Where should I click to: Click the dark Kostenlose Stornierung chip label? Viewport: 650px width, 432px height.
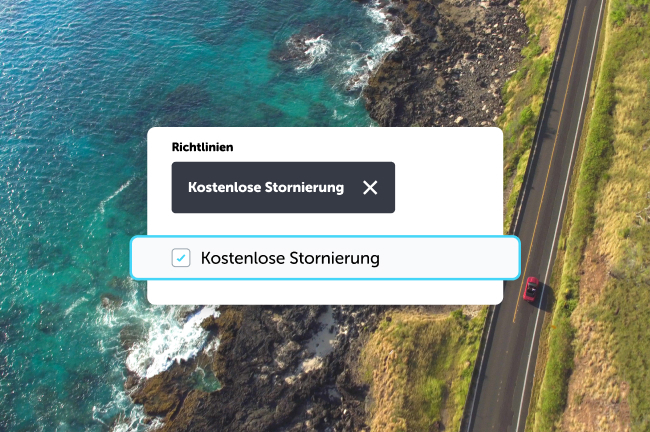pos(266,187)
